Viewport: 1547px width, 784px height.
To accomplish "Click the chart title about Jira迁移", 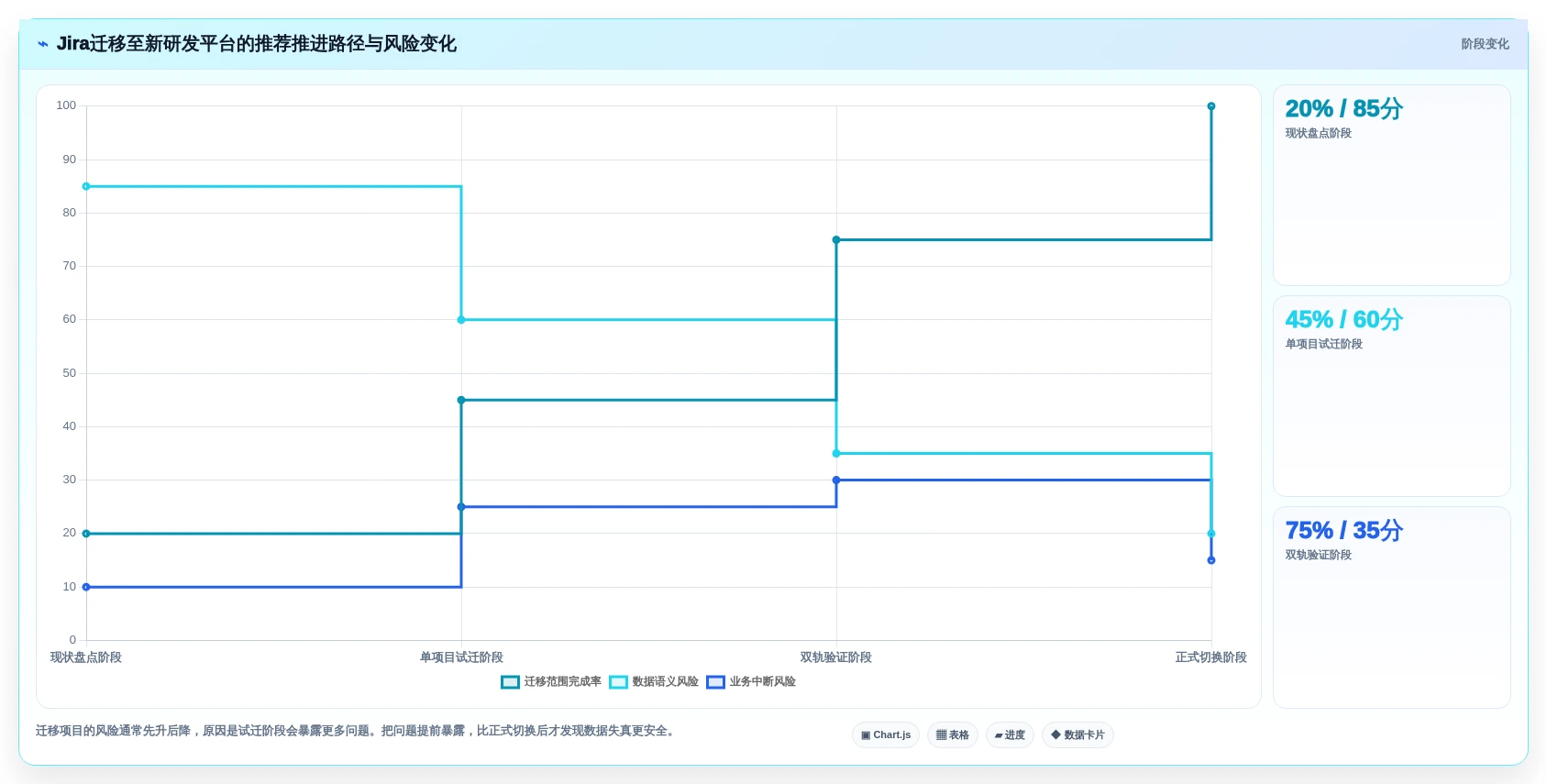I will (257, 44).
